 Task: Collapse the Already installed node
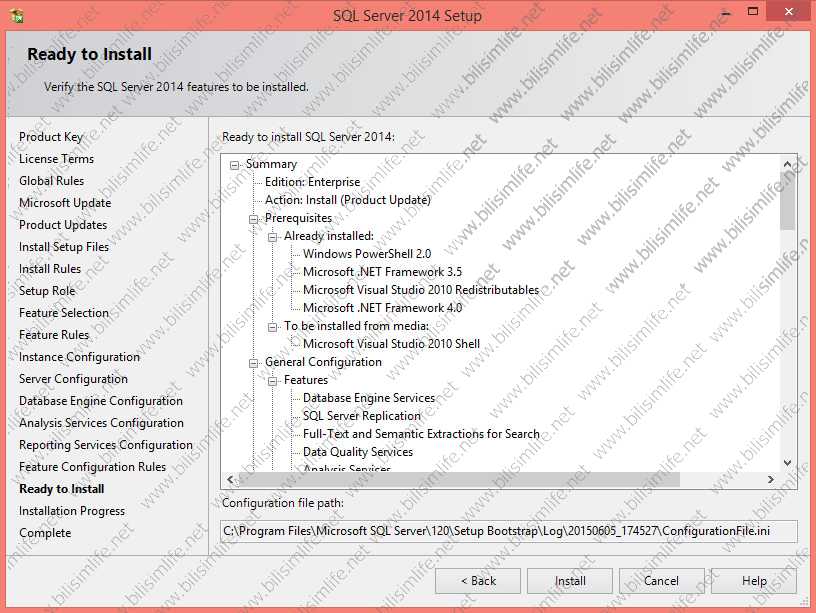(273, 237)
